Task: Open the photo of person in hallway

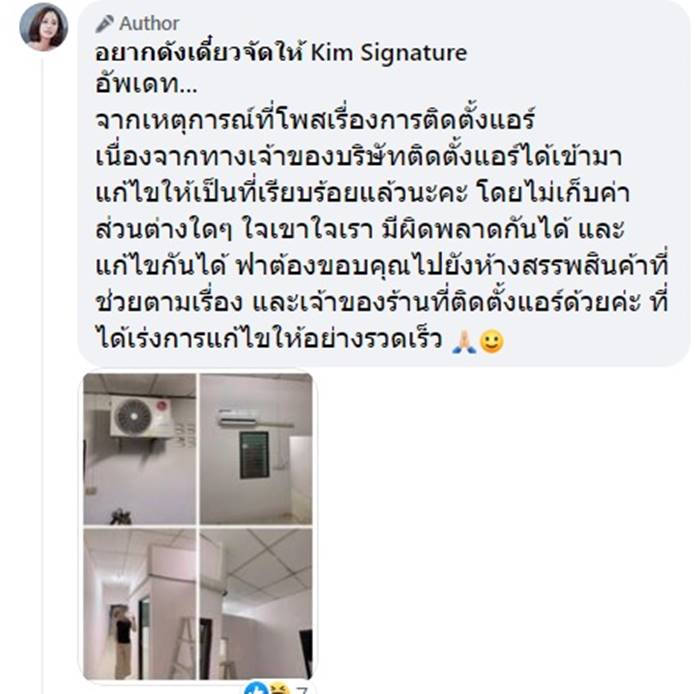Action: point(140,604)
